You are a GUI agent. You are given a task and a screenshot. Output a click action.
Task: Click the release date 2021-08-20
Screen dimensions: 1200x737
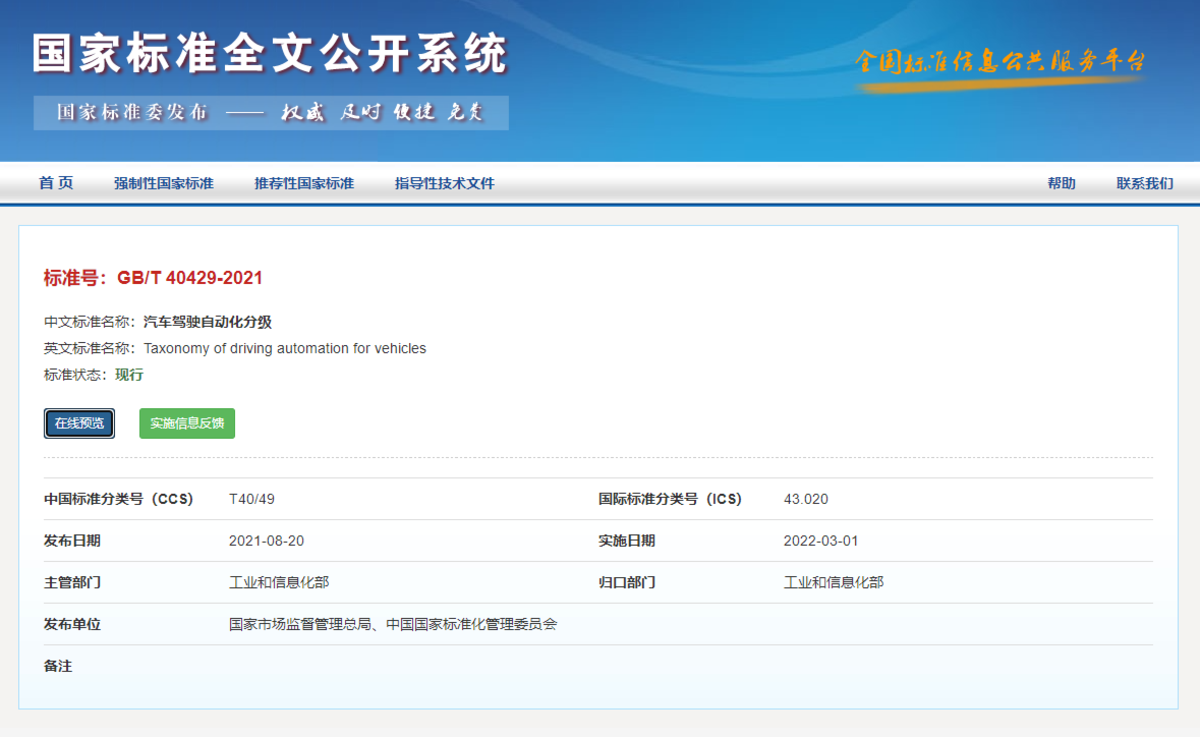pyautogui.click(x=266, y=541)
